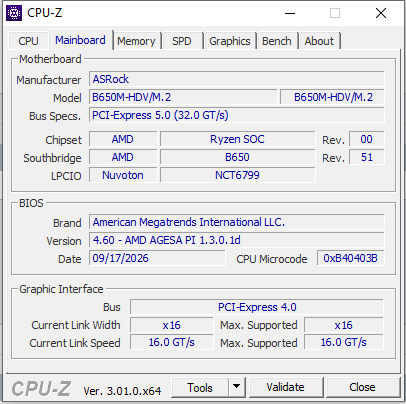406x404 pixels.
Task: Select the BIOS date 09/17/2026
Action: point(157,258)
